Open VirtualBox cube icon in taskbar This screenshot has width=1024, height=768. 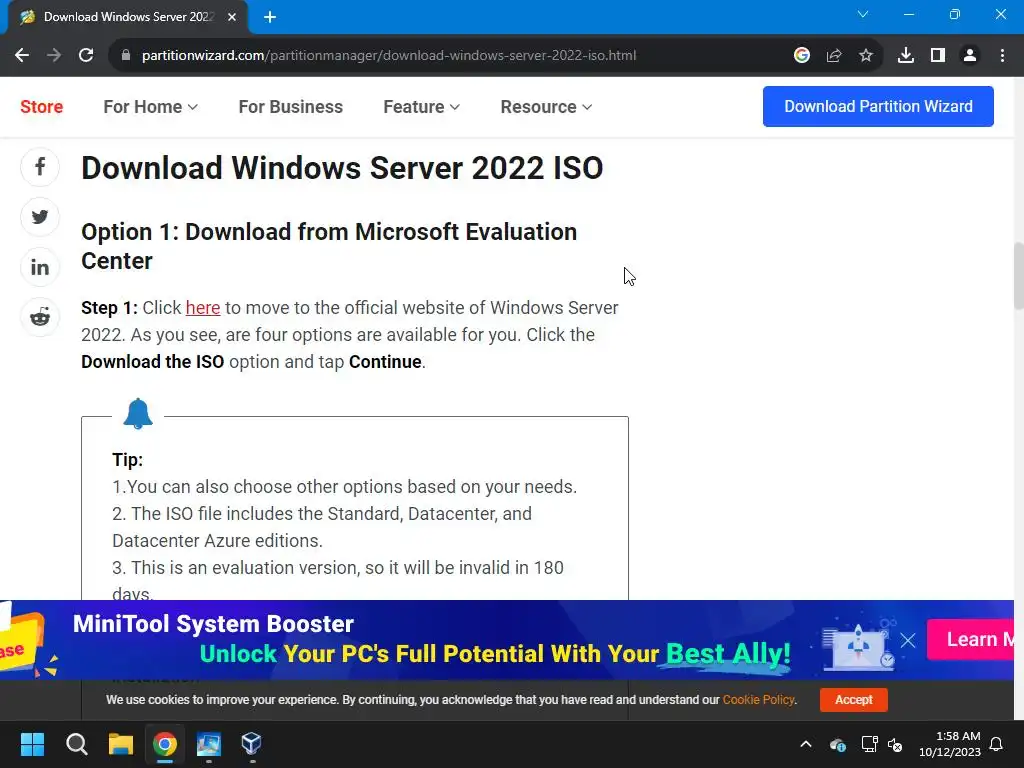coord(251,744)
